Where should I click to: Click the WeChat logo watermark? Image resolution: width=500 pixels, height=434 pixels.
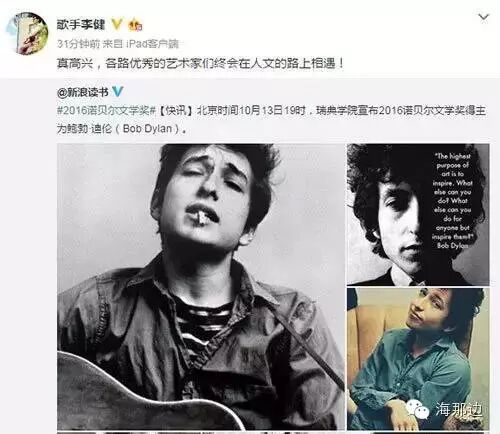coord(417,409)
